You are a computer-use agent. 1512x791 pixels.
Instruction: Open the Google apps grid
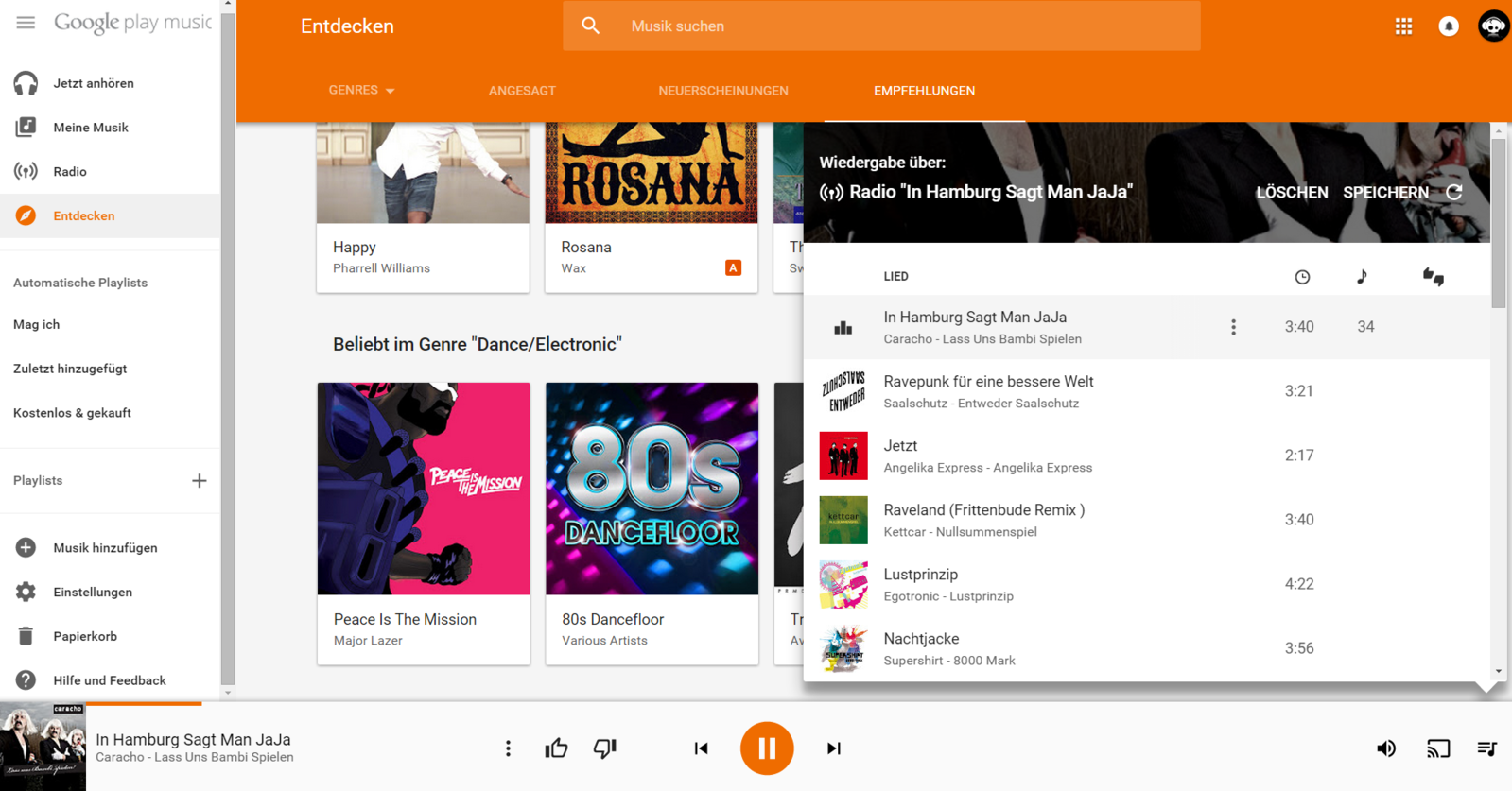(x=1403, y=26)
